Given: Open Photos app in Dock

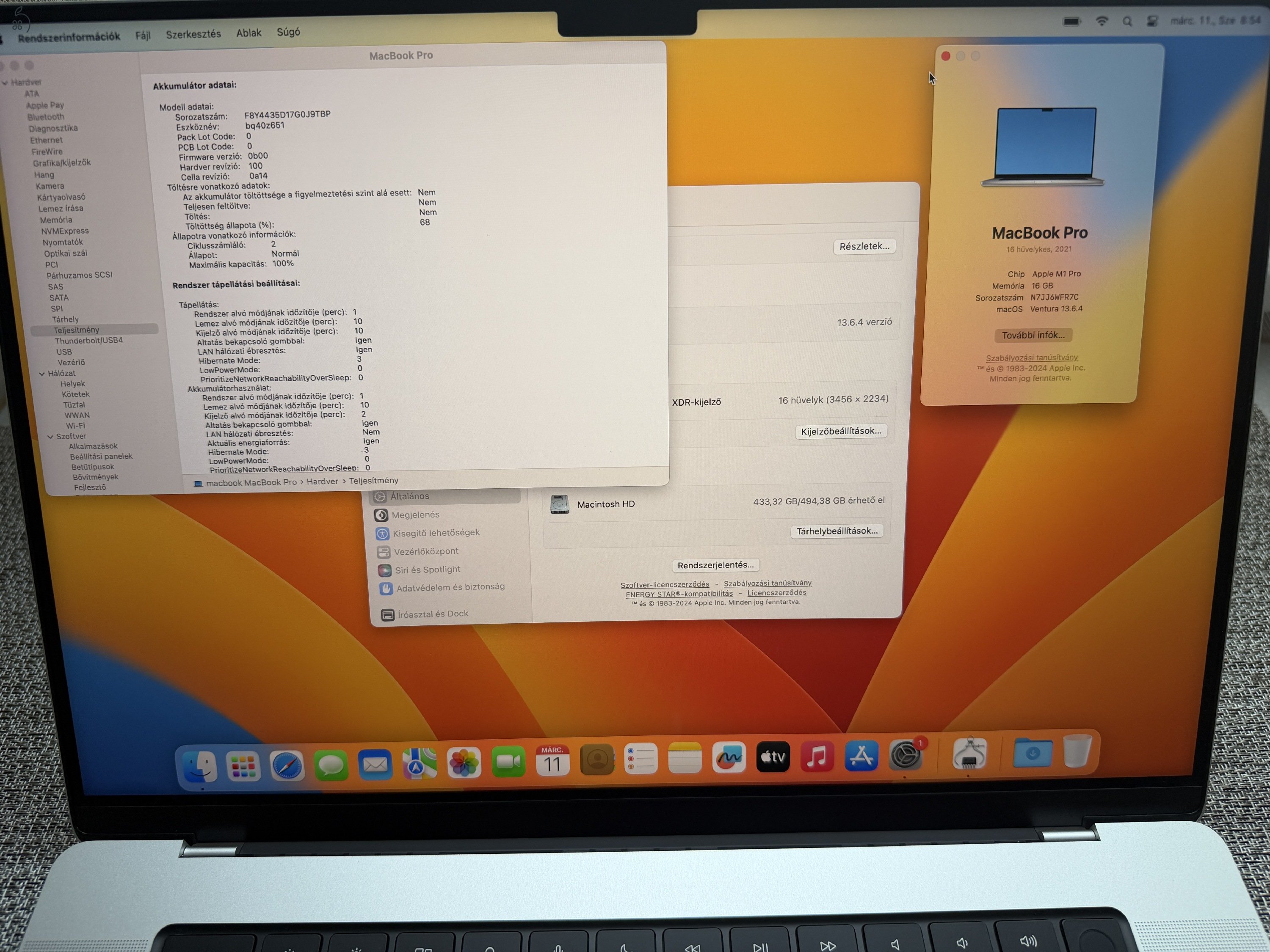Looking at the screenshot, I should 463,763.
